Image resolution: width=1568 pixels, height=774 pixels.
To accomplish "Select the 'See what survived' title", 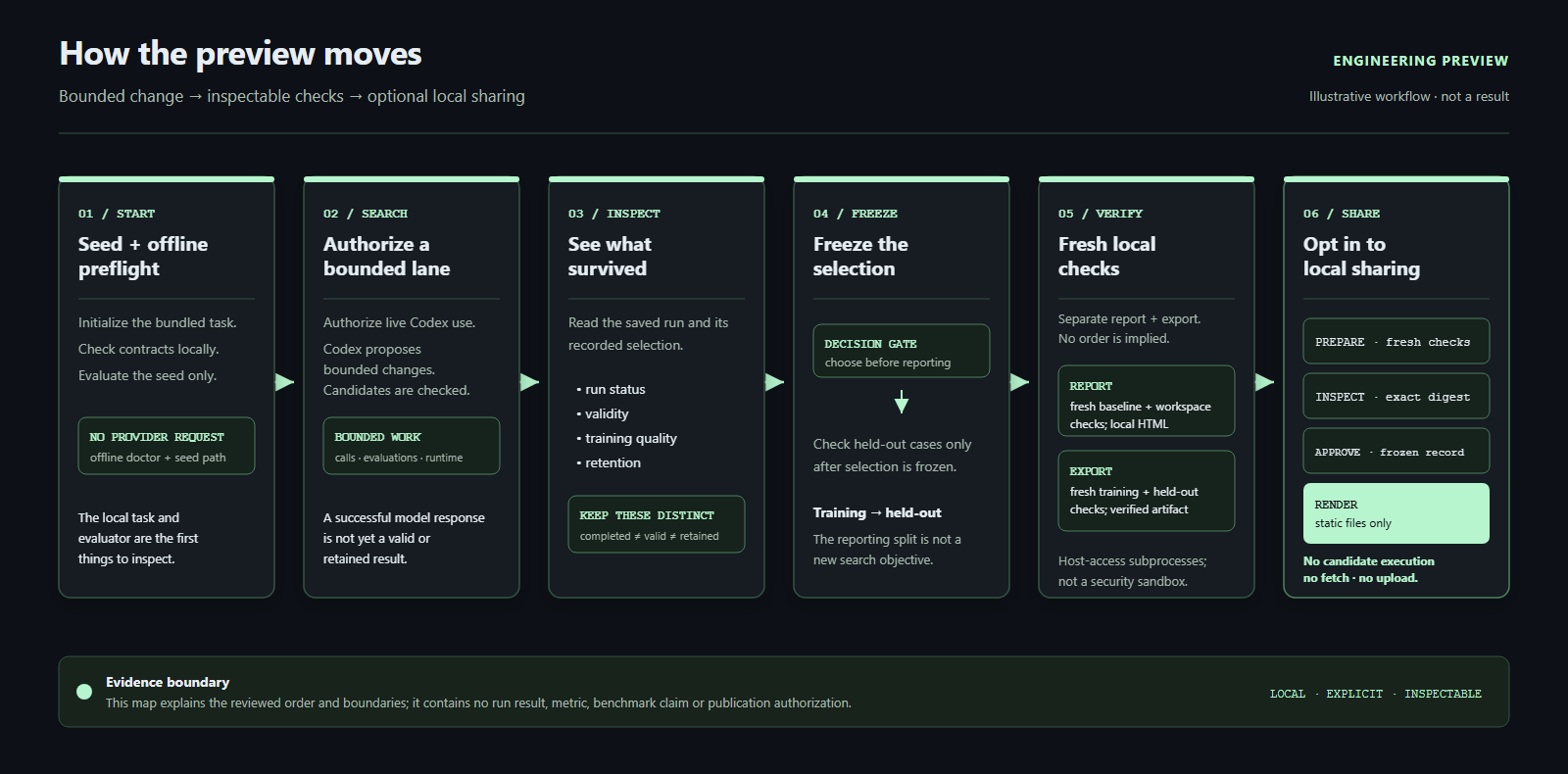I will coord(610,256).
